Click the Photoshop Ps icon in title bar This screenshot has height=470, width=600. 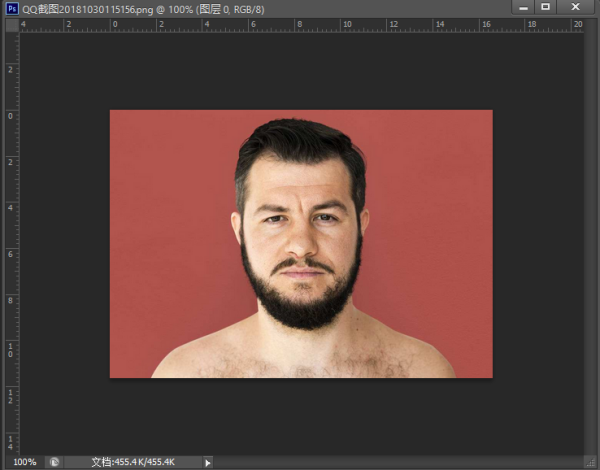(11, 7)
